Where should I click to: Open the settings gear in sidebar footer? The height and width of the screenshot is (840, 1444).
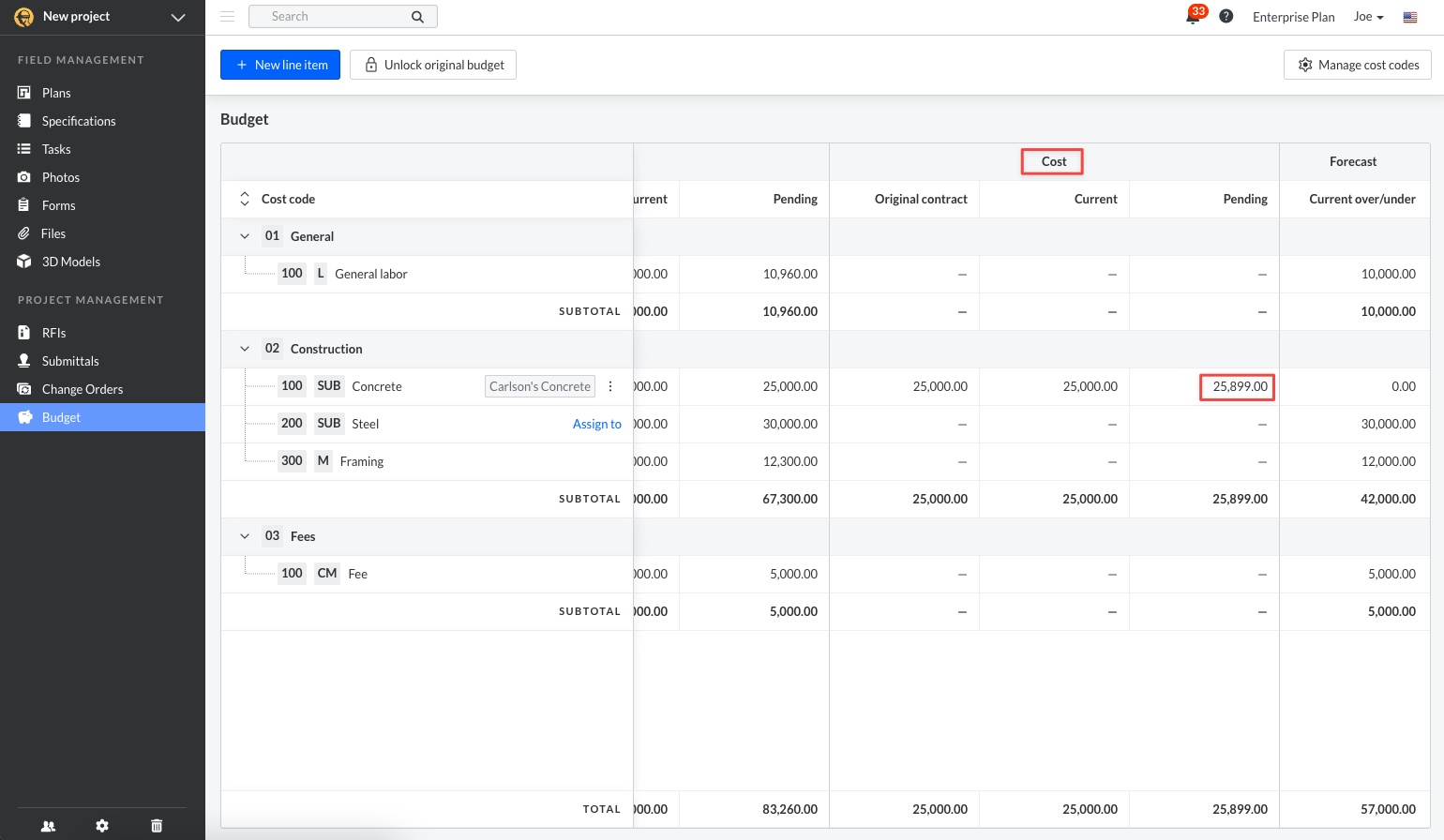click(102, 826)
